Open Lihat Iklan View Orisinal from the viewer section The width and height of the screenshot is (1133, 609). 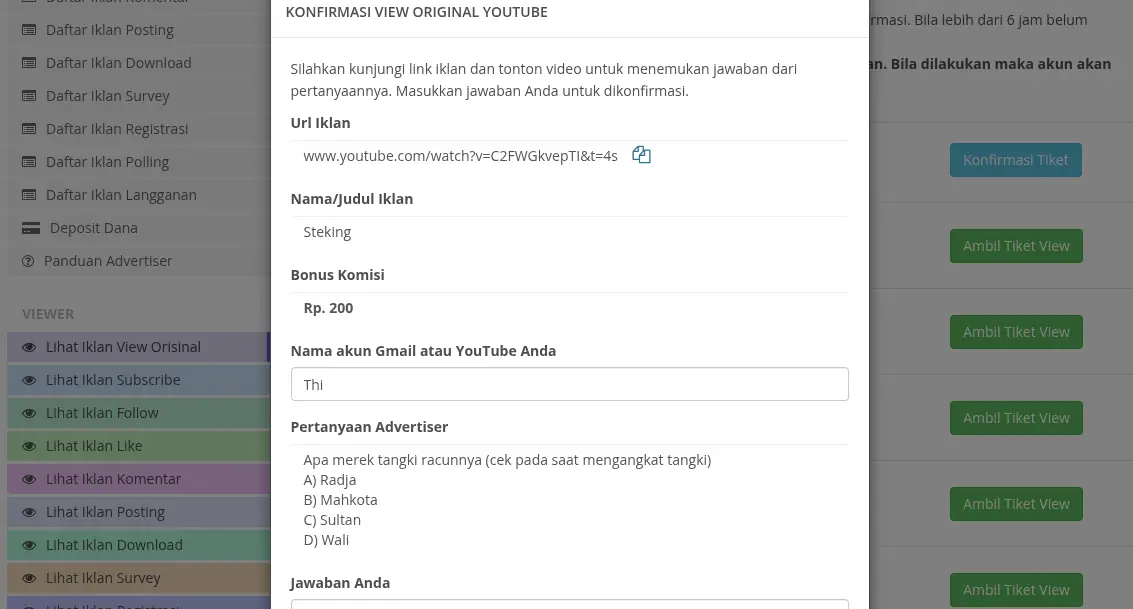(123, 346)
